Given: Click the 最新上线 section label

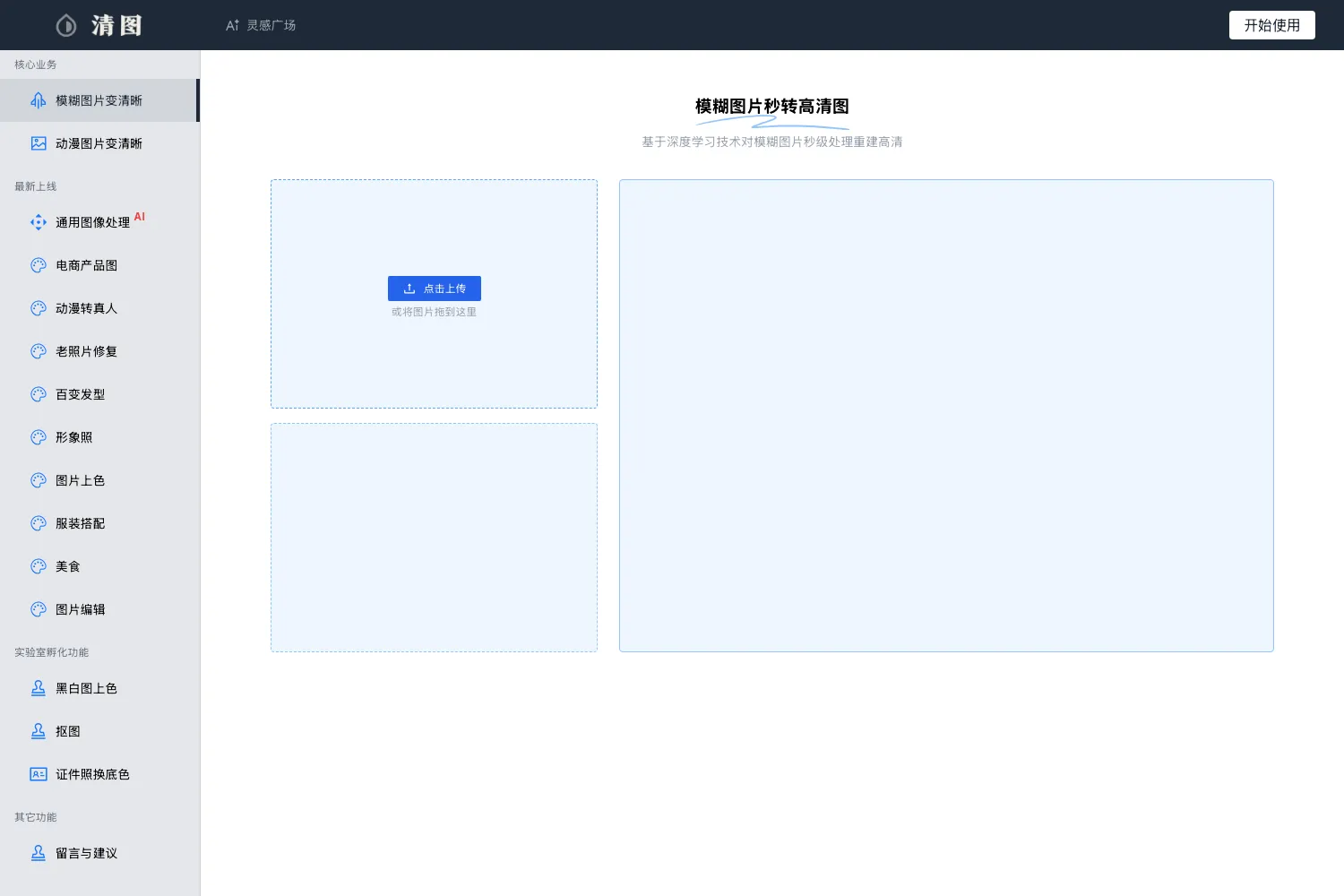Looking at the screenshot, I should (36, 186).
